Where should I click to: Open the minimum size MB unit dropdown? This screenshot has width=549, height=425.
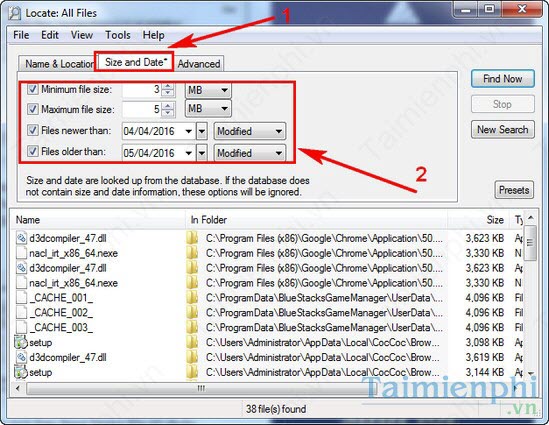point(208,90)
